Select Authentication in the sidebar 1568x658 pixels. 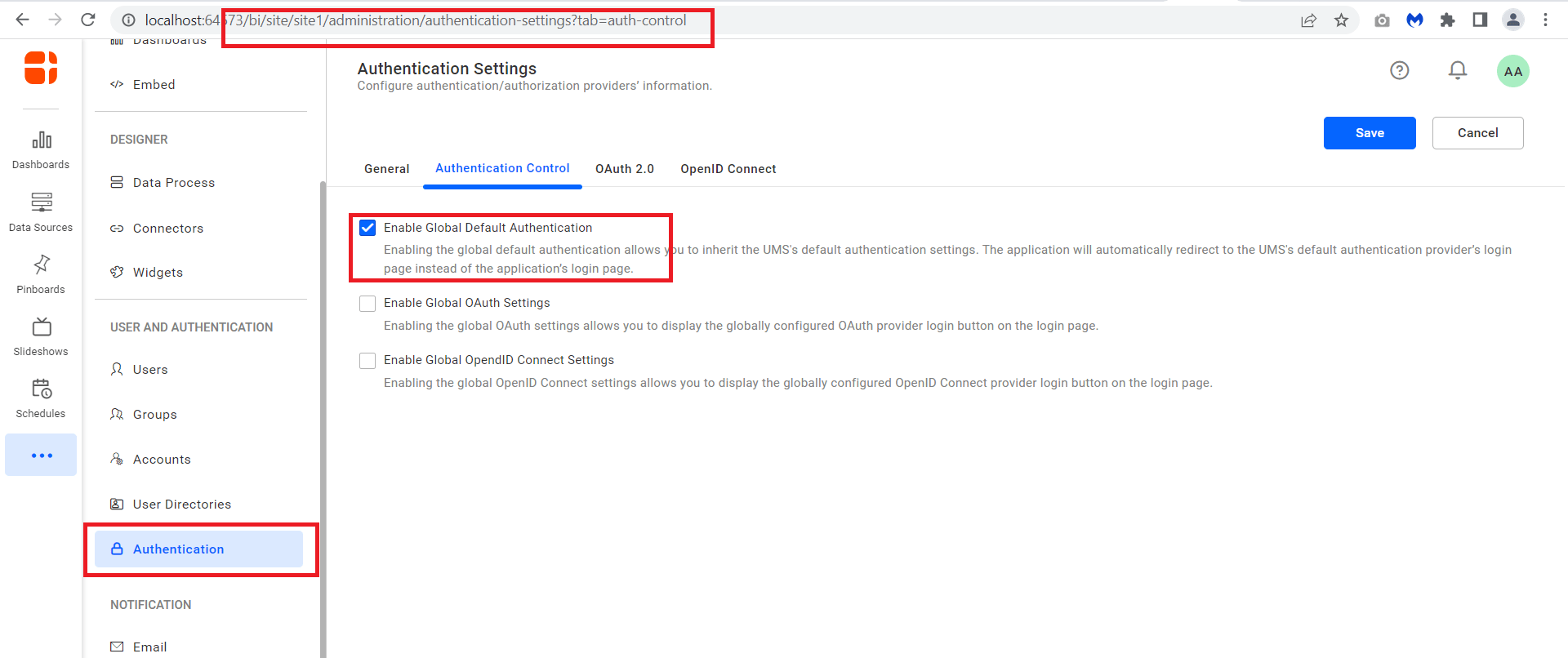pos(198,549)
